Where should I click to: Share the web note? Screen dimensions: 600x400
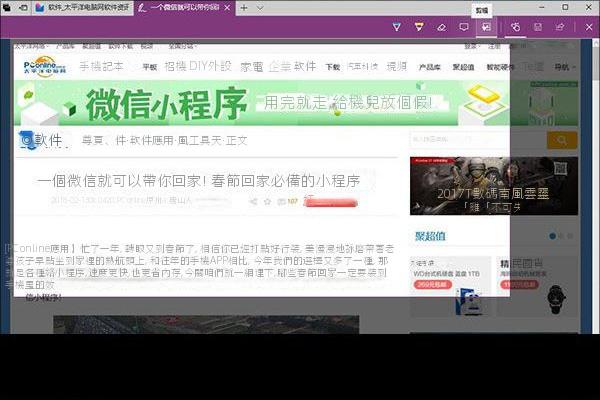[560, 27]
